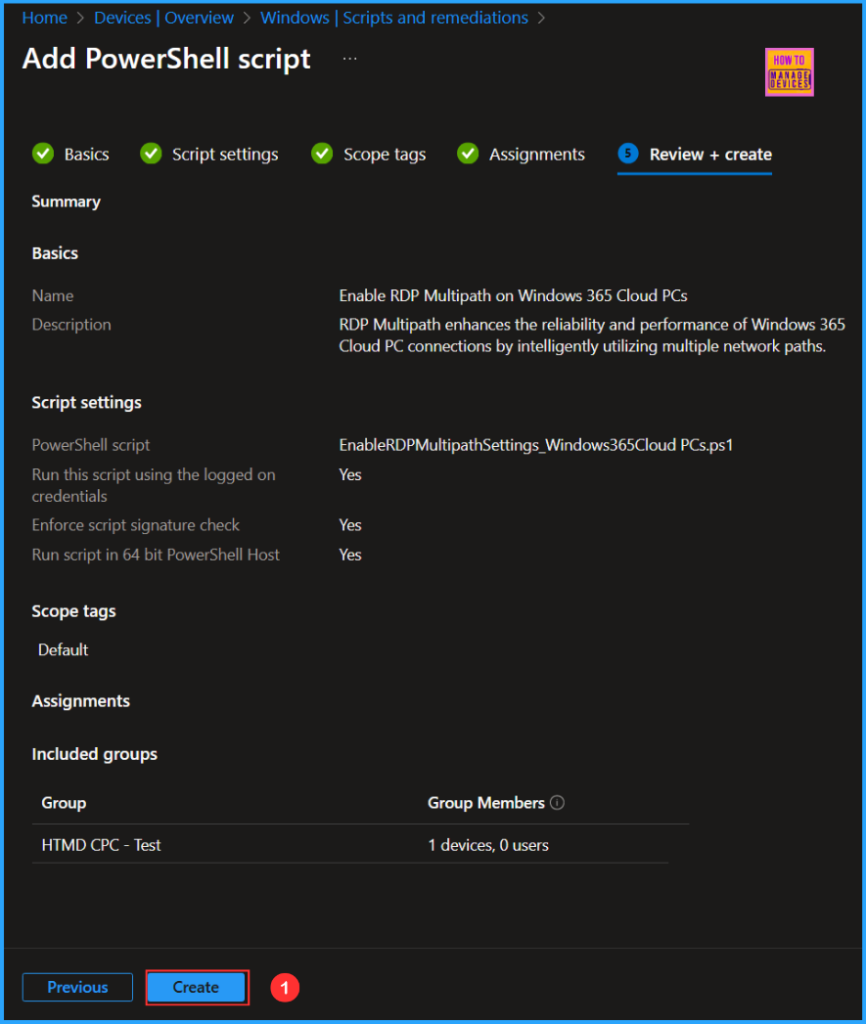The width and height of the screenshot is (866, 1024).
Task: Open the ellipsis menu beside the page title
Action: pyautogui.click(x=349, y=59)
